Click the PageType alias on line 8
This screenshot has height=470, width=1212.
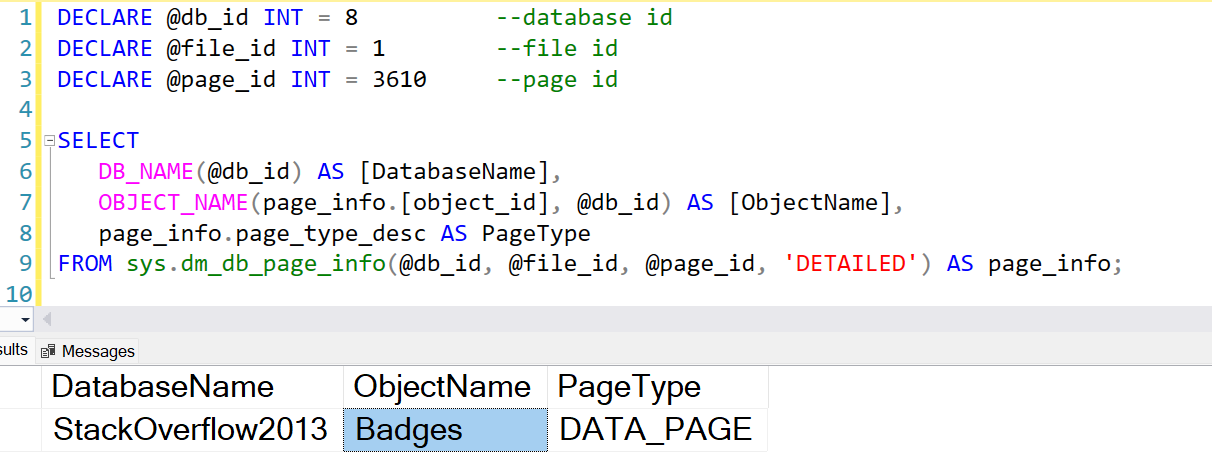pos(536,235)
